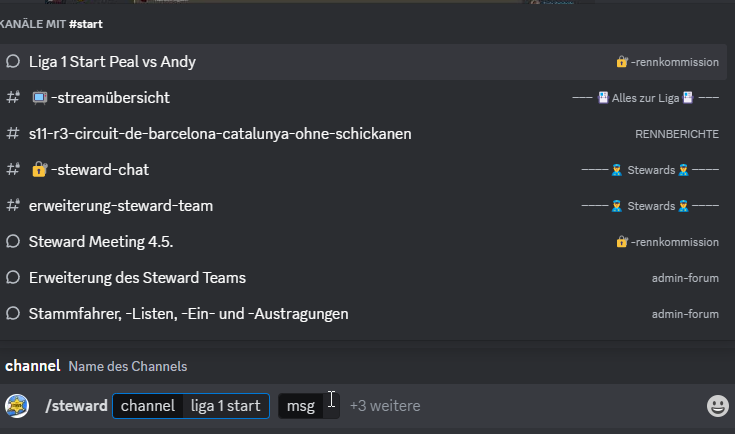Click the hash icon next to s11-r3 channel

pos(13,134)
